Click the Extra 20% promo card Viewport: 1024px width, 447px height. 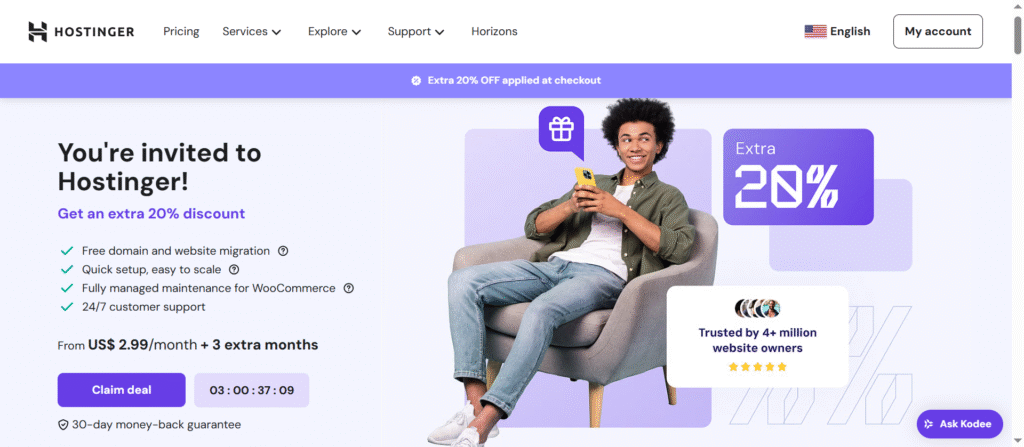[x=798, y=176]
